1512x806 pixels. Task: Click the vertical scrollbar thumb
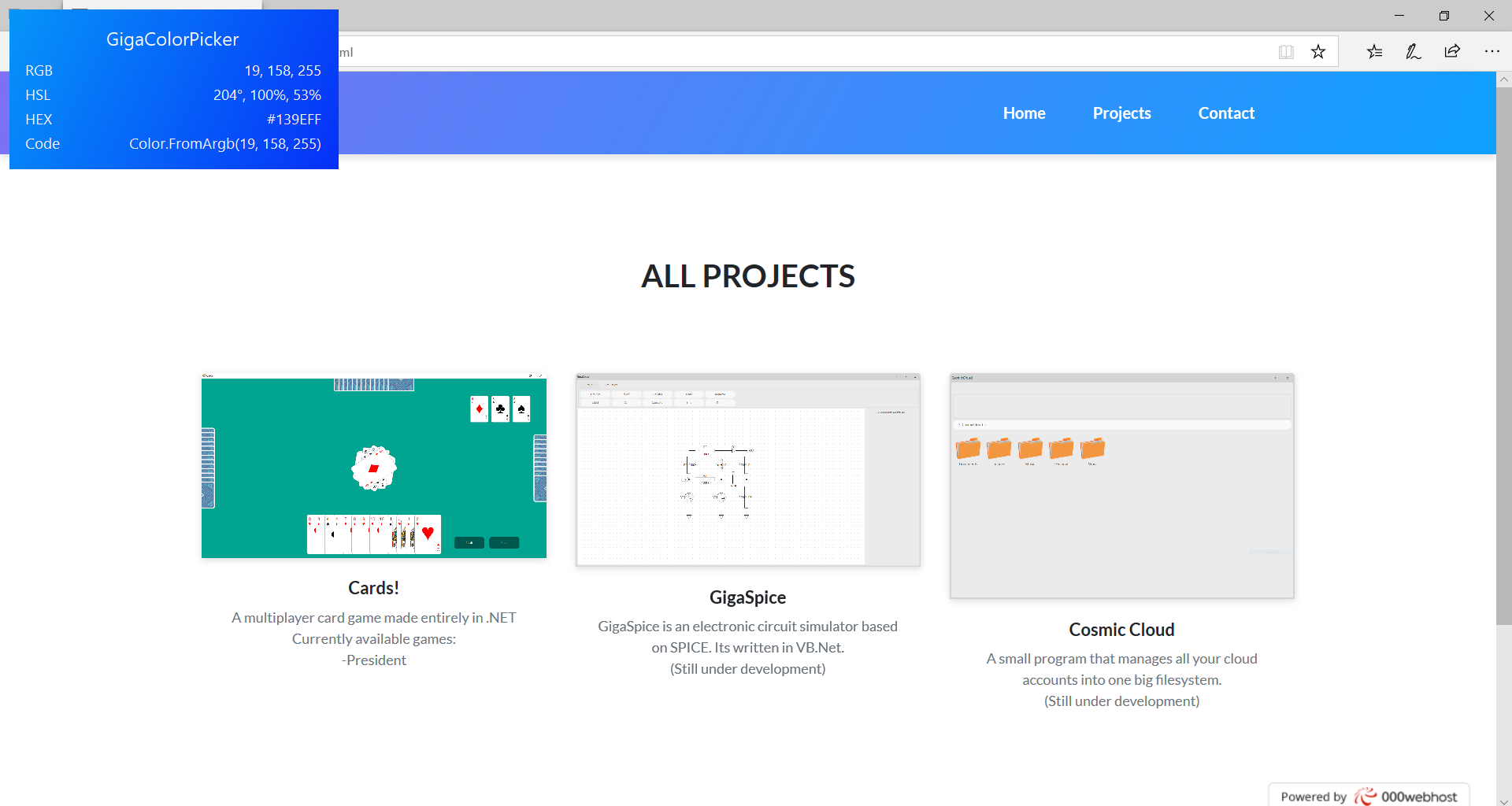coord(1504,356)
